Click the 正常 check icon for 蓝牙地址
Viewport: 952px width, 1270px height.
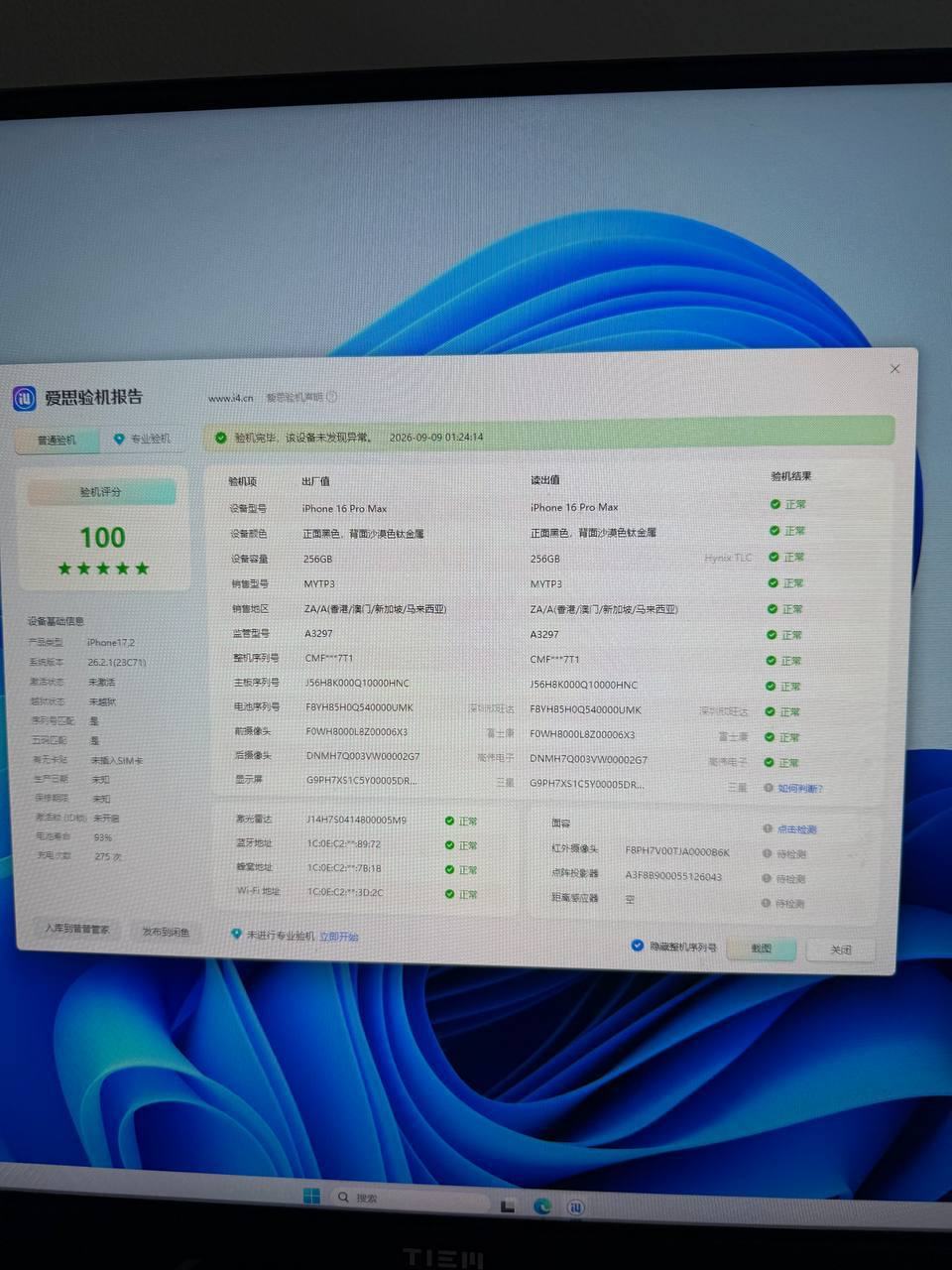pyautogui.click(x=449, y=845)
